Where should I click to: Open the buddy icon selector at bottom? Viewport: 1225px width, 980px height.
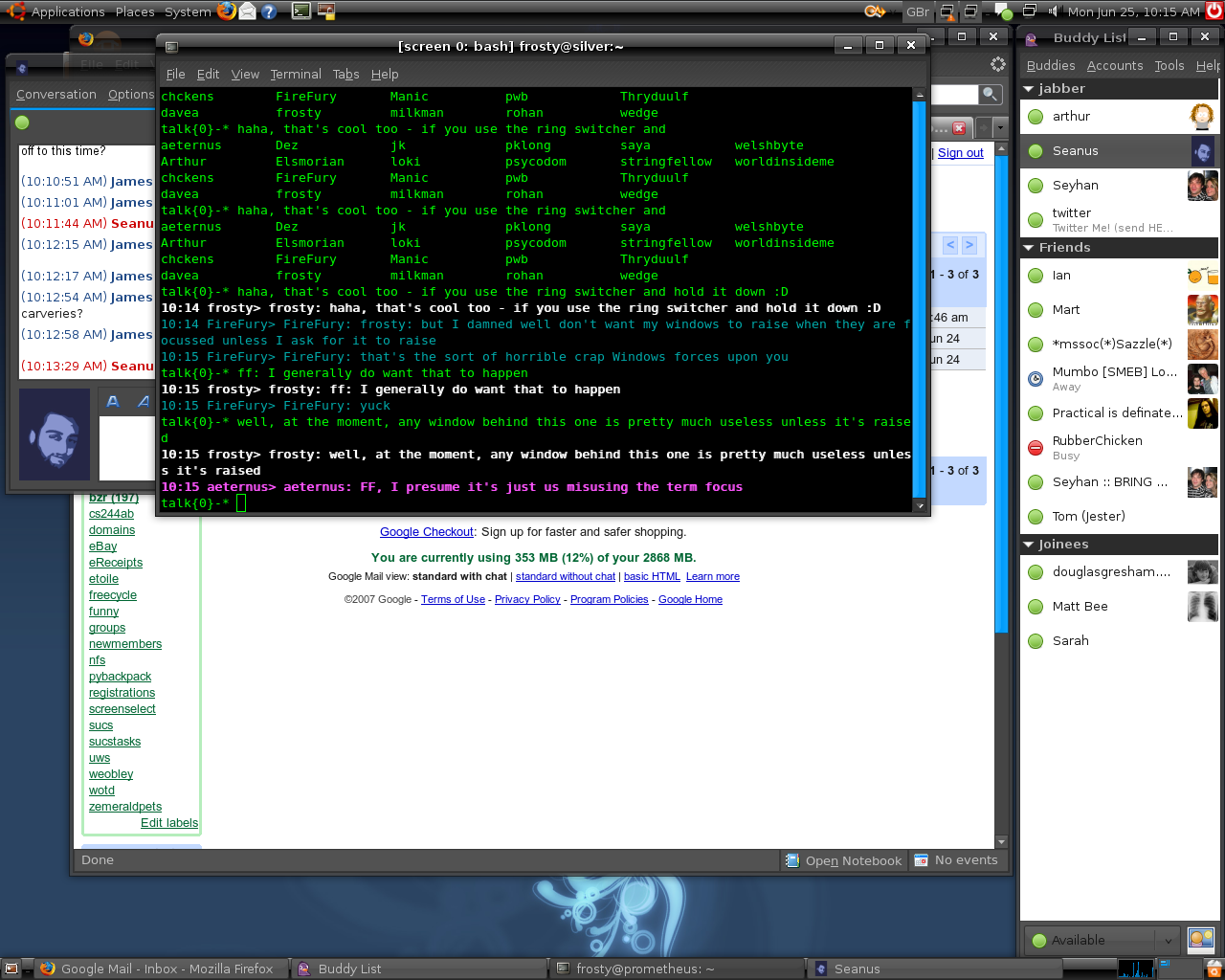coord(1201,939)
